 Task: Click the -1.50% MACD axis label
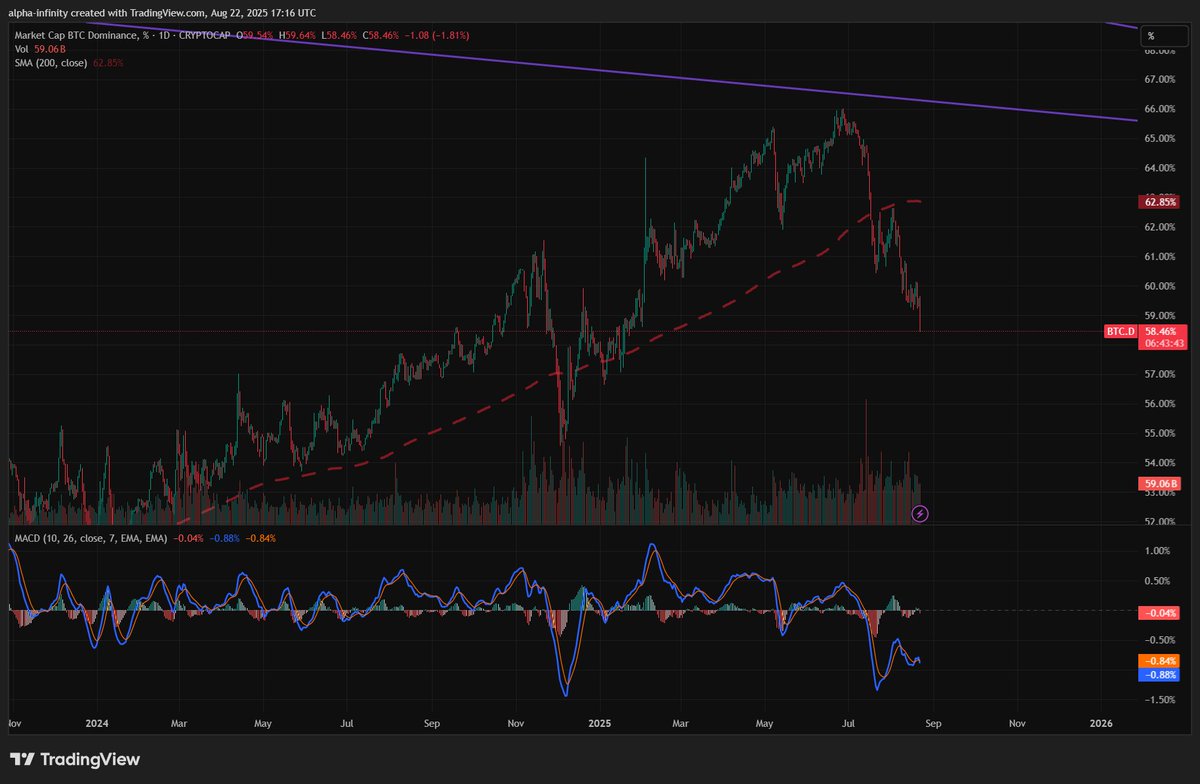click(x=1160, y=700)
